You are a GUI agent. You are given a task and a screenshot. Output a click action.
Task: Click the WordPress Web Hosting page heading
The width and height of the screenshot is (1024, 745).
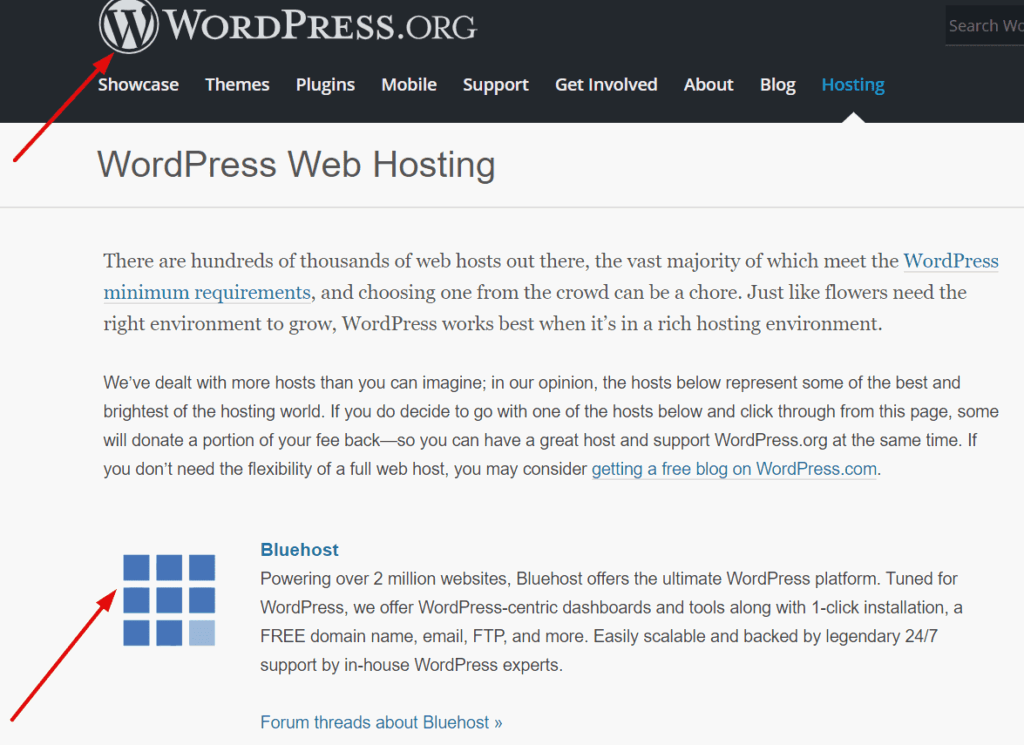coord(296,164)
